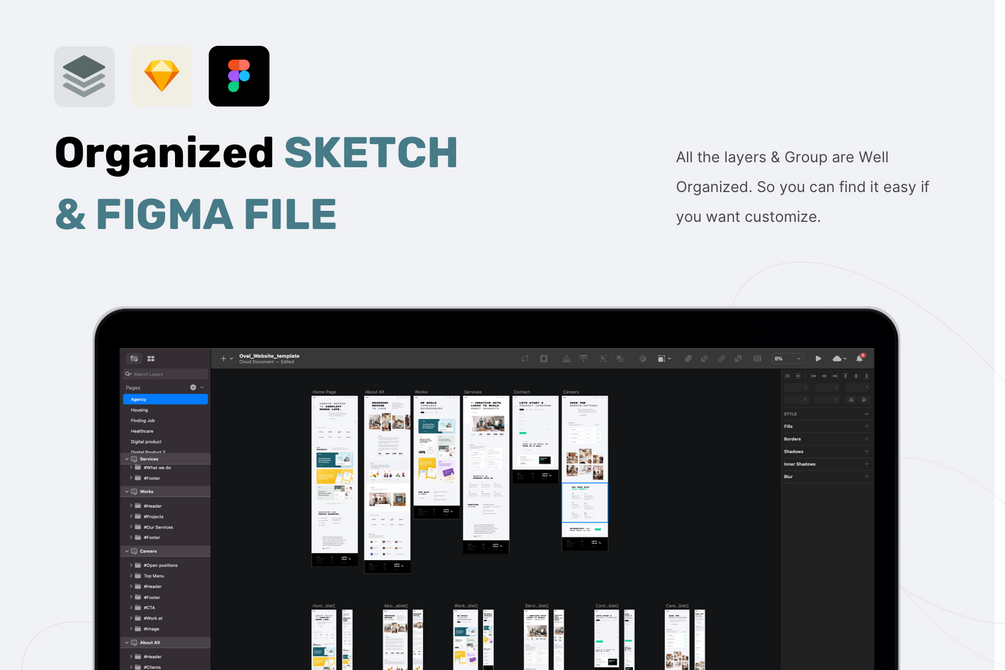Click the Backward arrange toolbar icon
The width and height of the screenshot is (1005, 670).
pyautogui.click(x=583, y=358)
